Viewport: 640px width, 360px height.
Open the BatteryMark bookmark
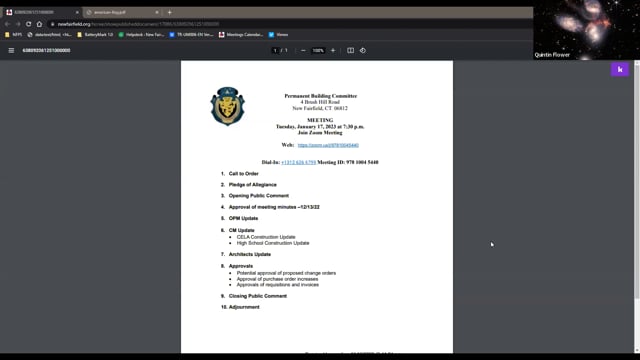pyautogui.click(x=95, y=35)
